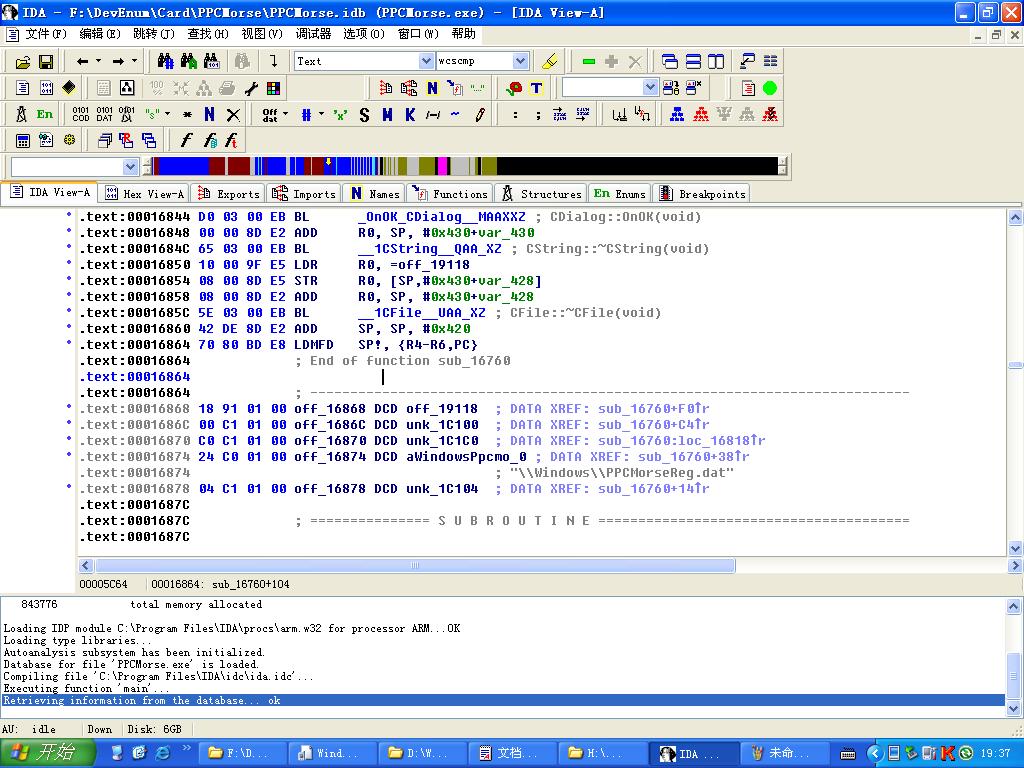Click the red T icon
This screenshot has width=1024, height=768.
click(x=536, y=88)
